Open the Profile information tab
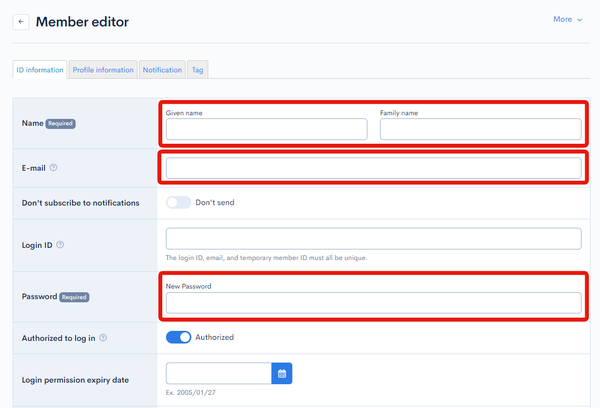 pos(103,70)
